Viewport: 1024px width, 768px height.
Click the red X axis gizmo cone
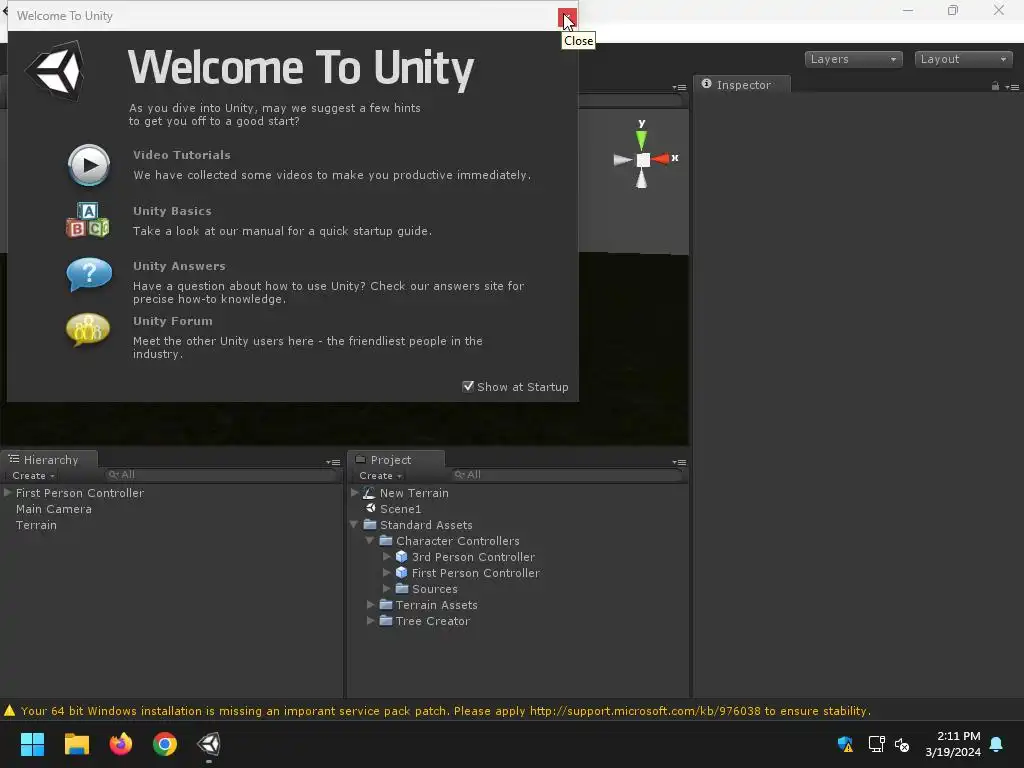pyautogui.click(x=661, y=159)
